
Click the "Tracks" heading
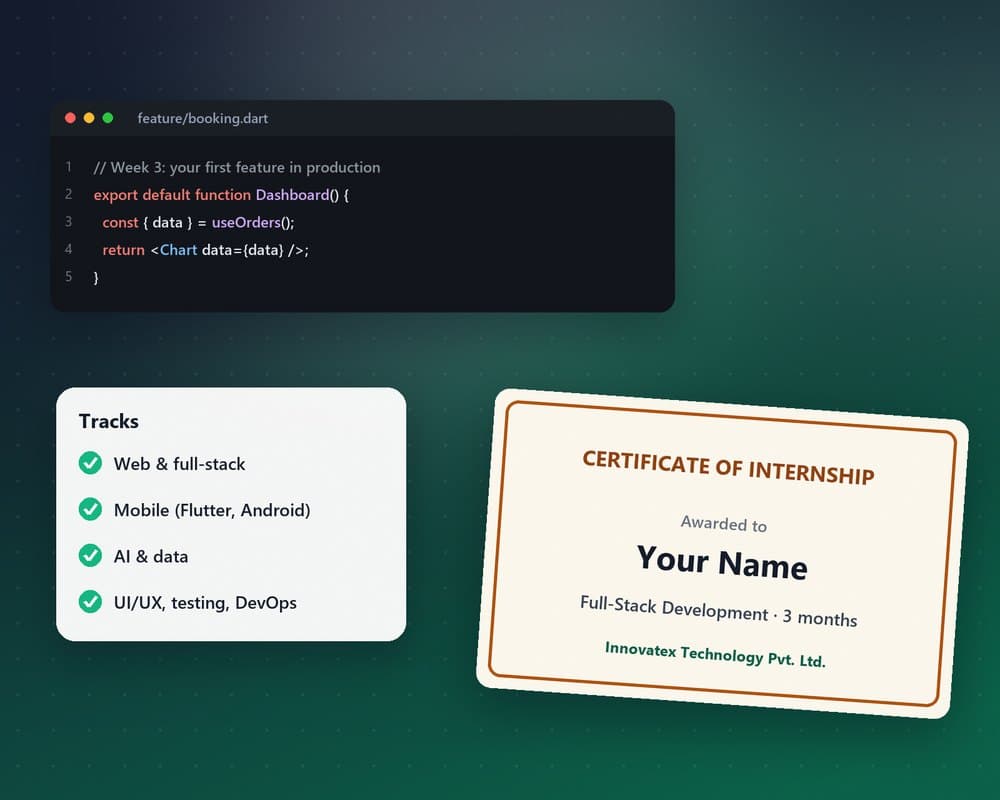tap(108, 421)
